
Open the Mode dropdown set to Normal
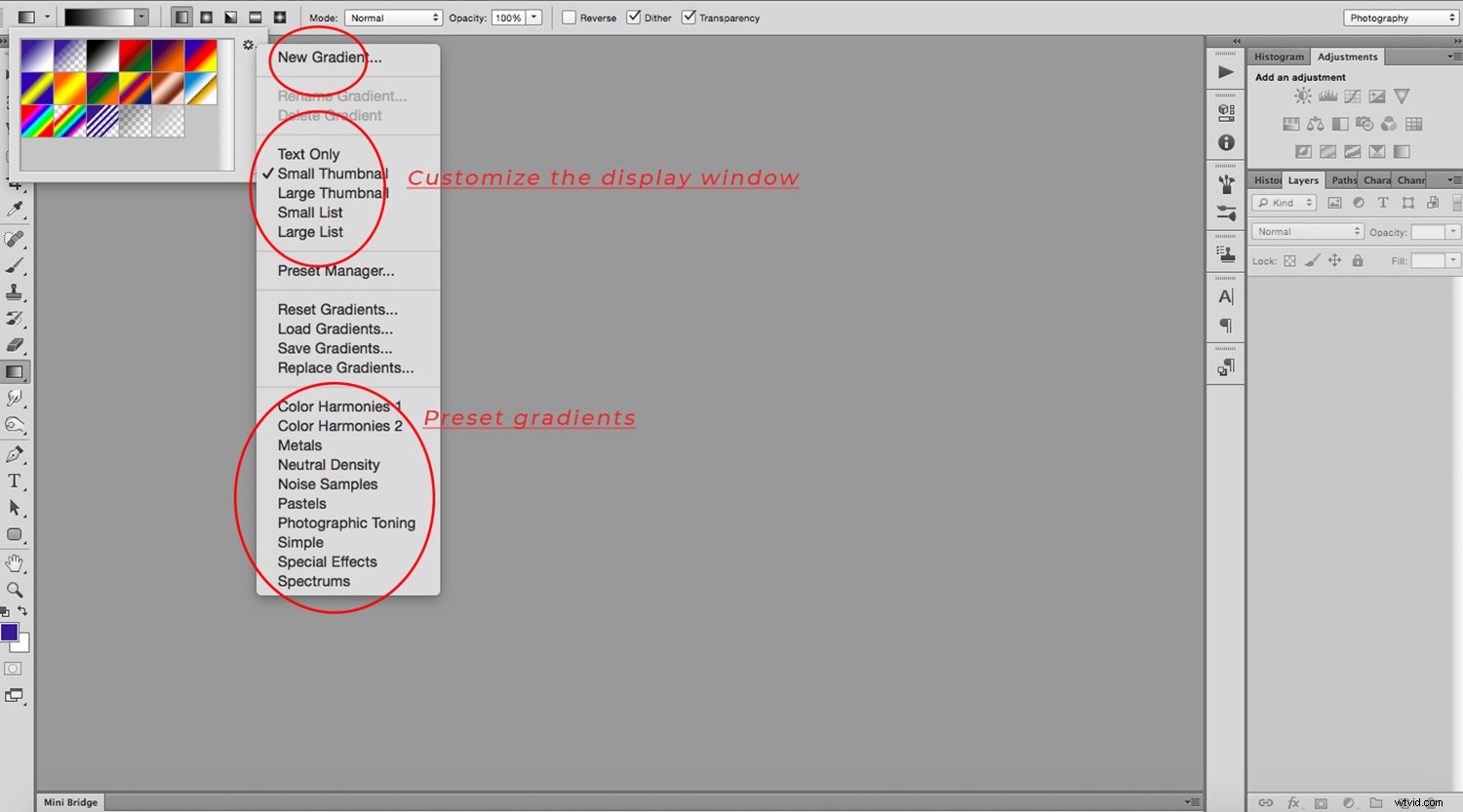pos(393,18)
